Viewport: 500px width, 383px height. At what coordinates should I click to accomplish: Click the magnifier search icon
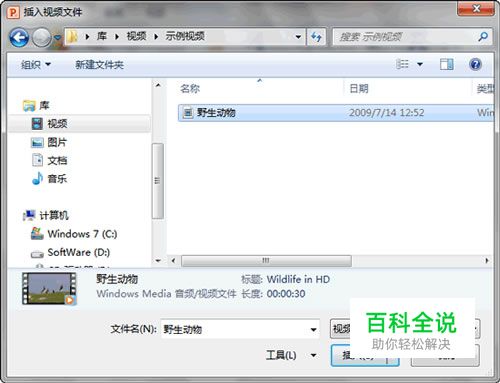(483, 36)
